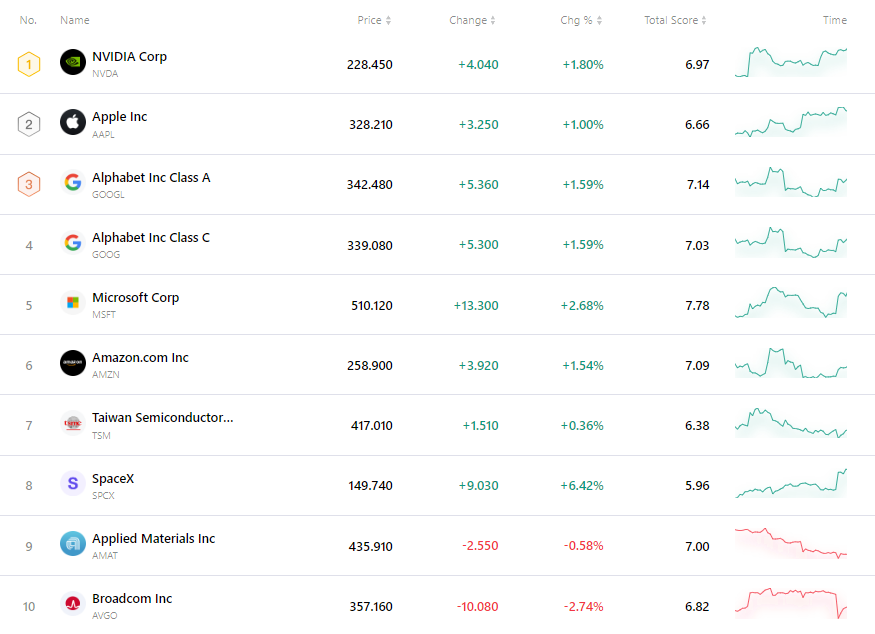
Task: Click the NVDA ticker symbol
Action: (105, 74)
